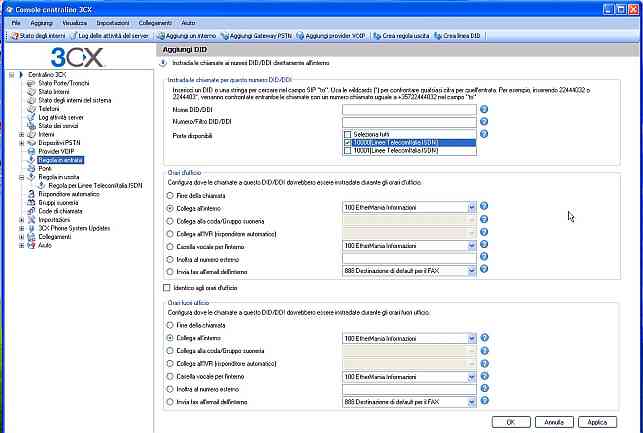Screen dimensions: 643x433
Task: Open Log delle attività del server toolbar item
Action: point(109,36)
